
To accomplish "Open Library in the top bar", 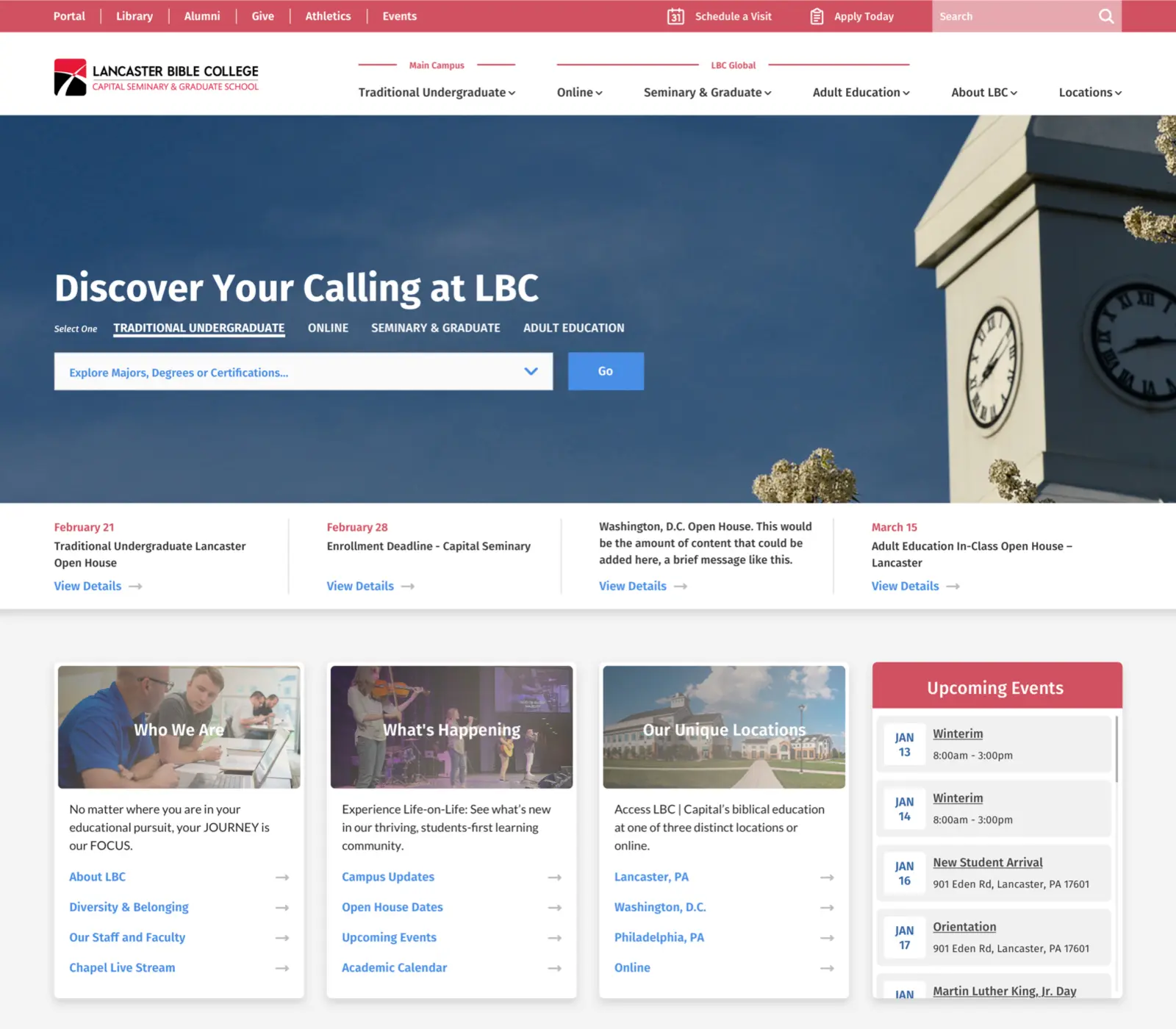I will (x=135, y=16).
